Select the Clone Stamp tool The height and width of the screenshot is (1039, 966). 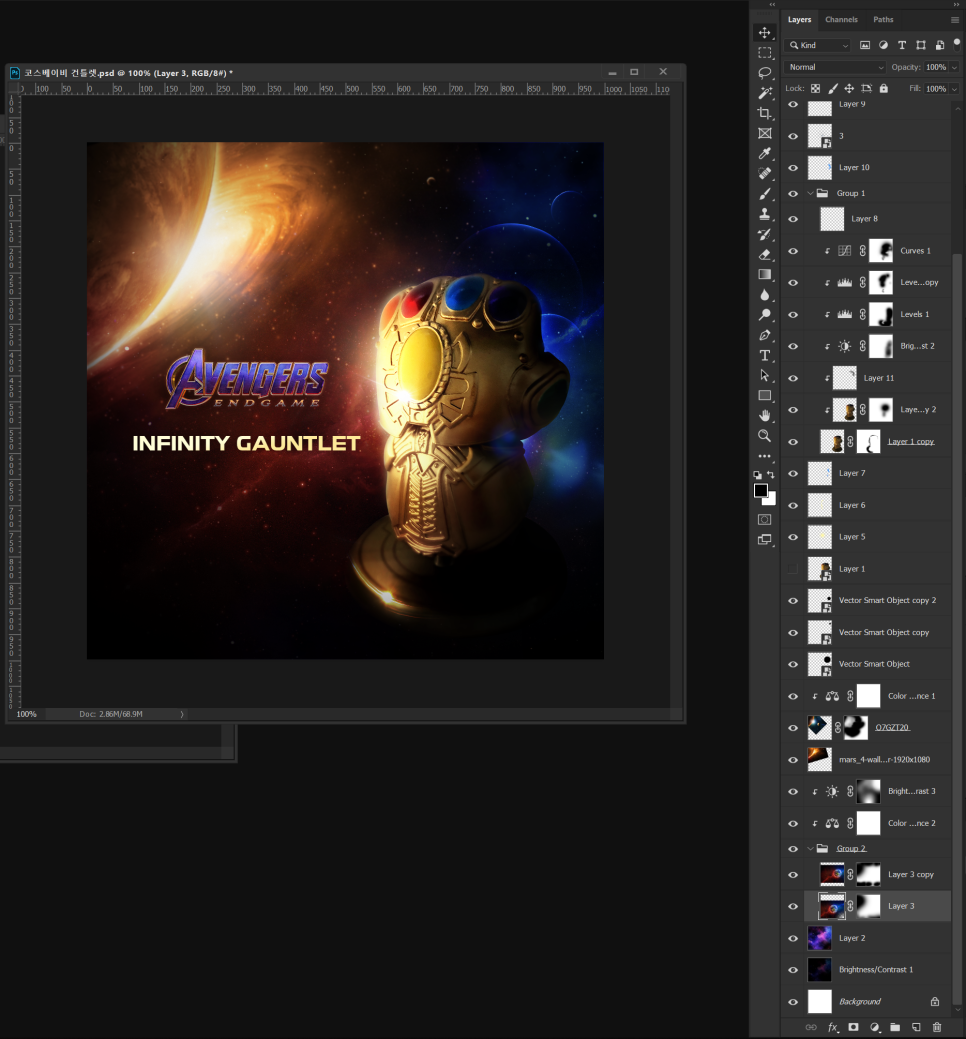pyautogui.click(x=765, y=214)
